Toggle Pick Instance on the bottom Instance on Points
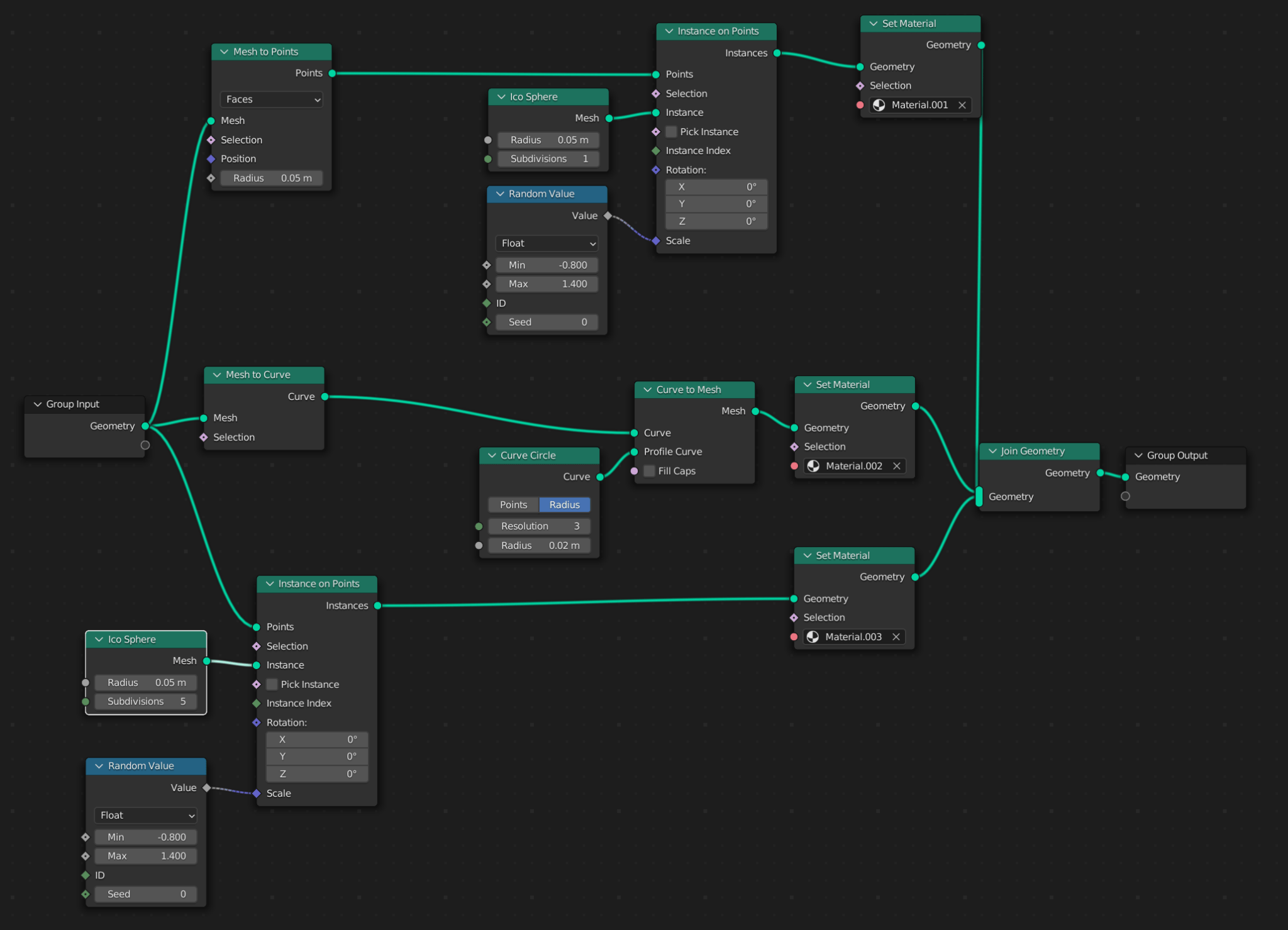This screenshot has width=1288, height=930. tap(272, 684)
